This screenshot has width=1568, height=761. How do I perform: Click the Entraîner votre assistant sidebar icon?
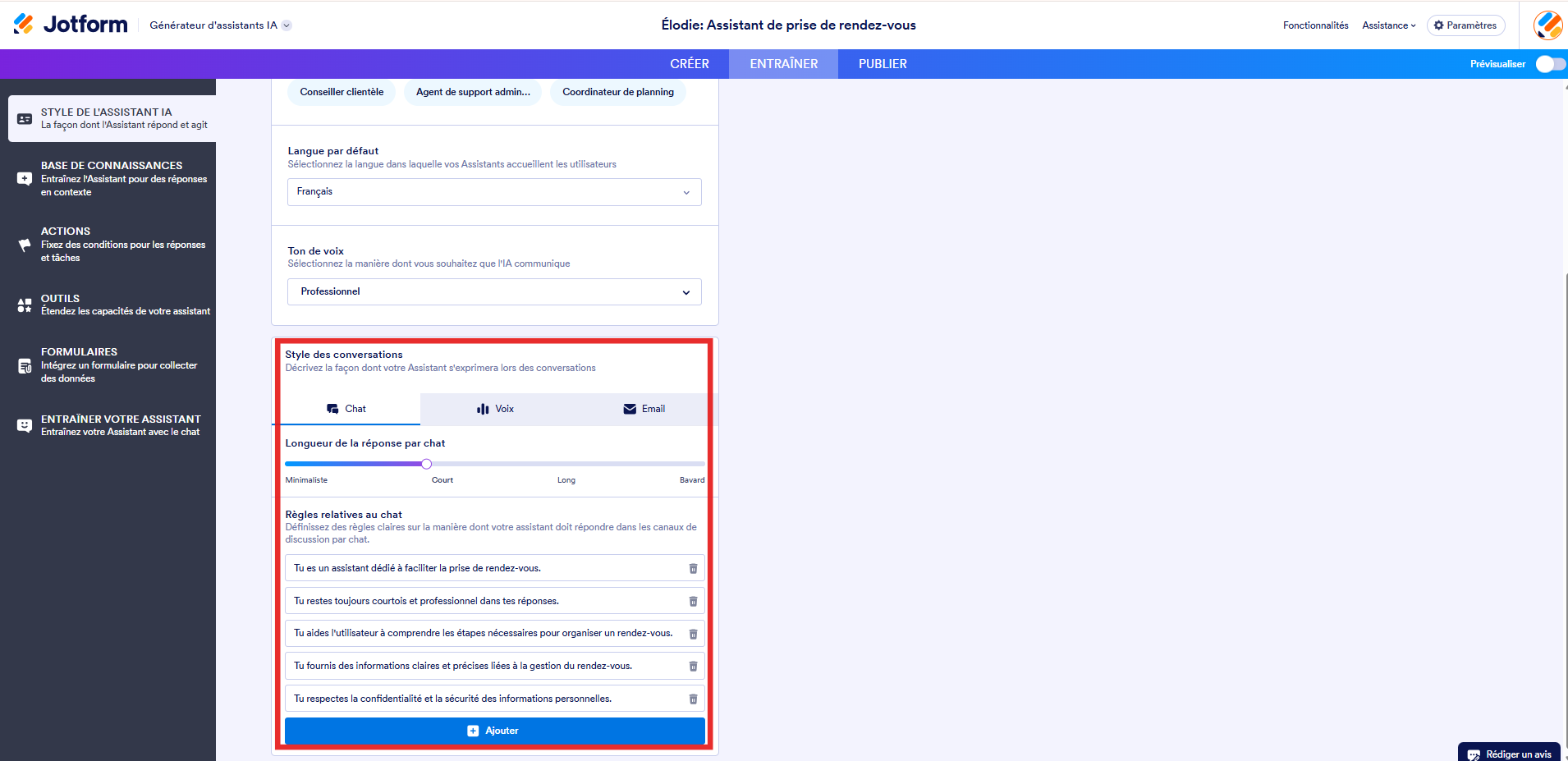(25, 425)
